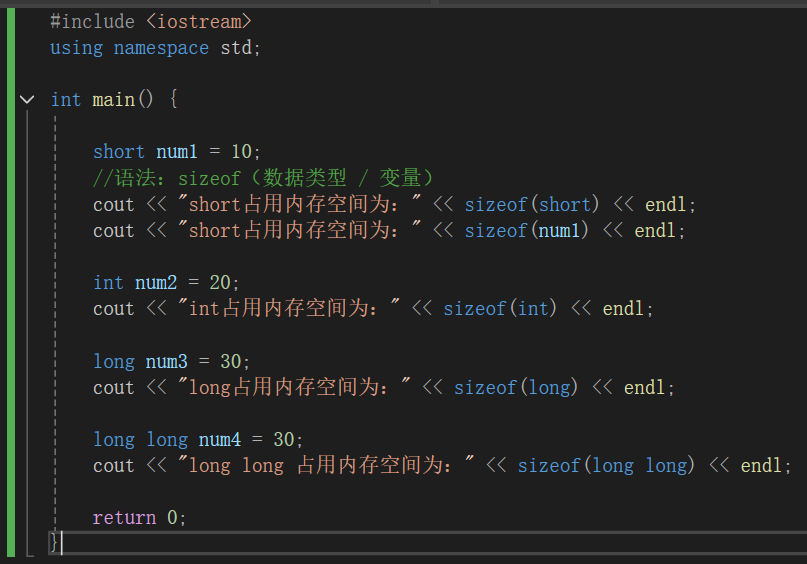Click 'long long num4 = 30;' declaration
This screenshot has height=564, width=807.
(x=198, y=439)
